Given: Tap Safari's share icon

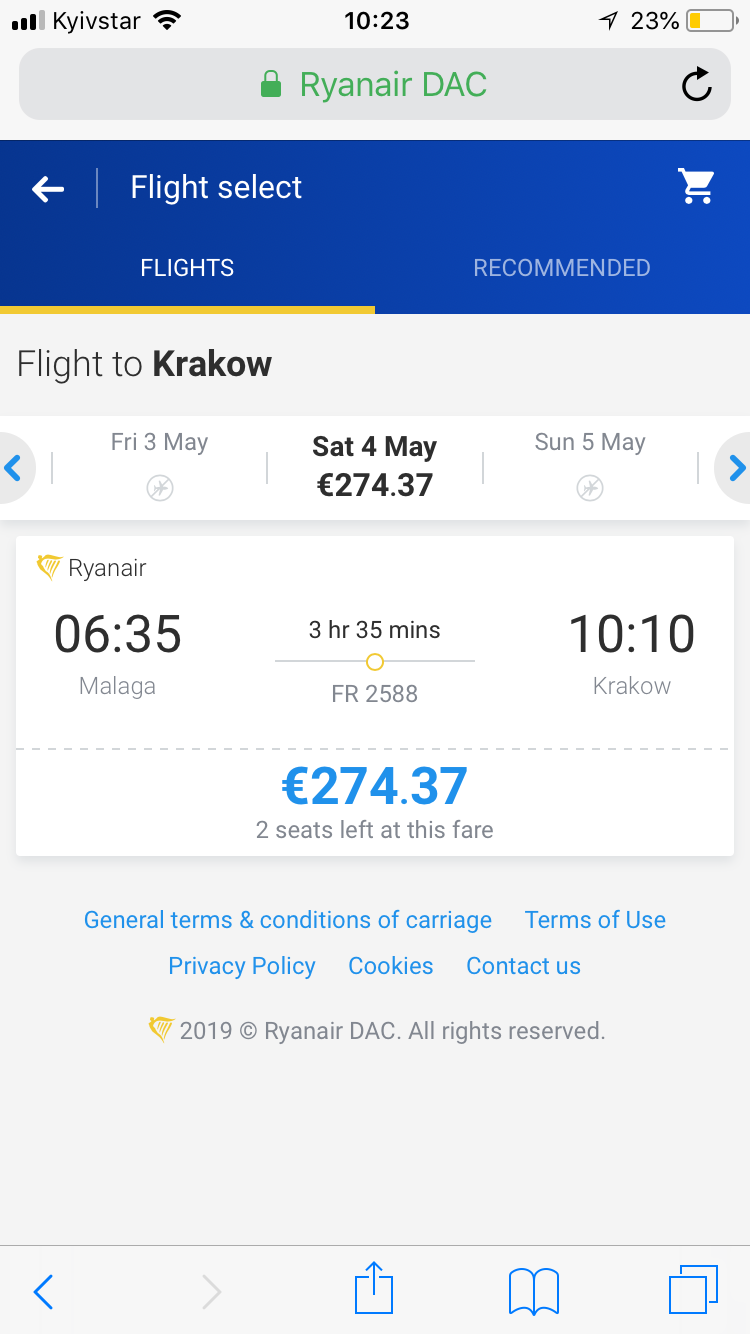Looking at the screenshot, I should click(374, 1290).
